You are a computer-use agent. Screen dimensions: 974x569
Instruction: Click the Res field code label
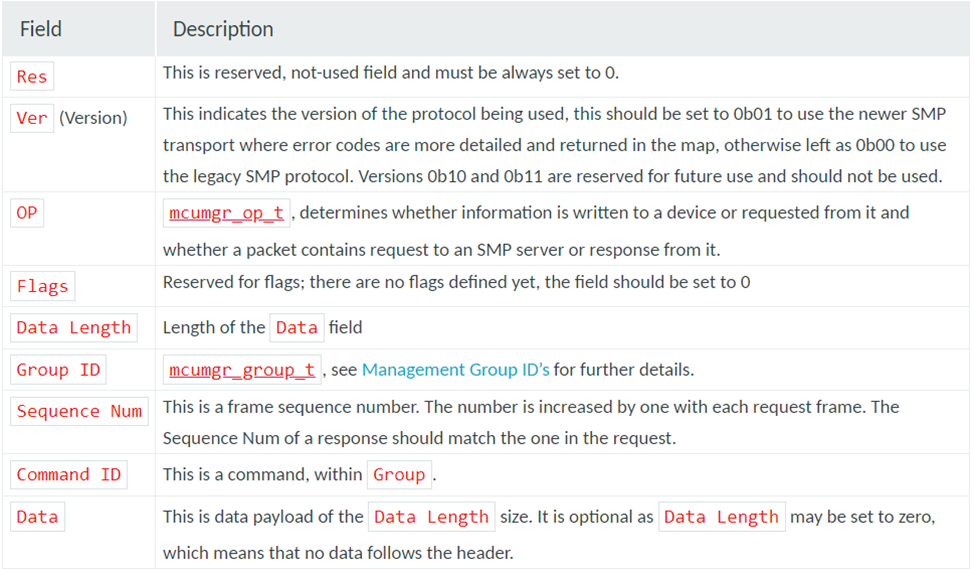click(32, 77)
